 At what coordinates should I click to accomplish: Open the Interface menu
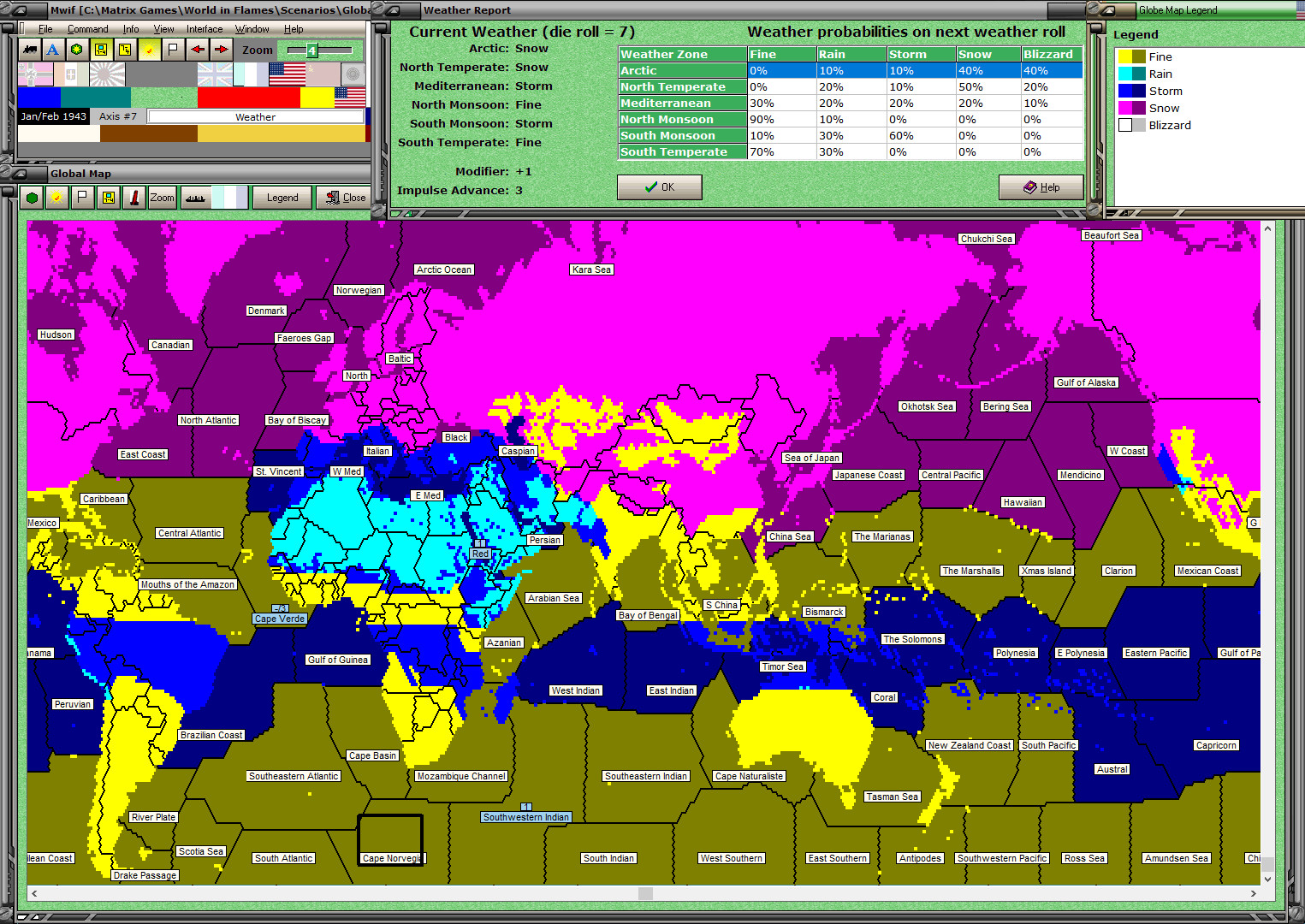coord(205,29)
